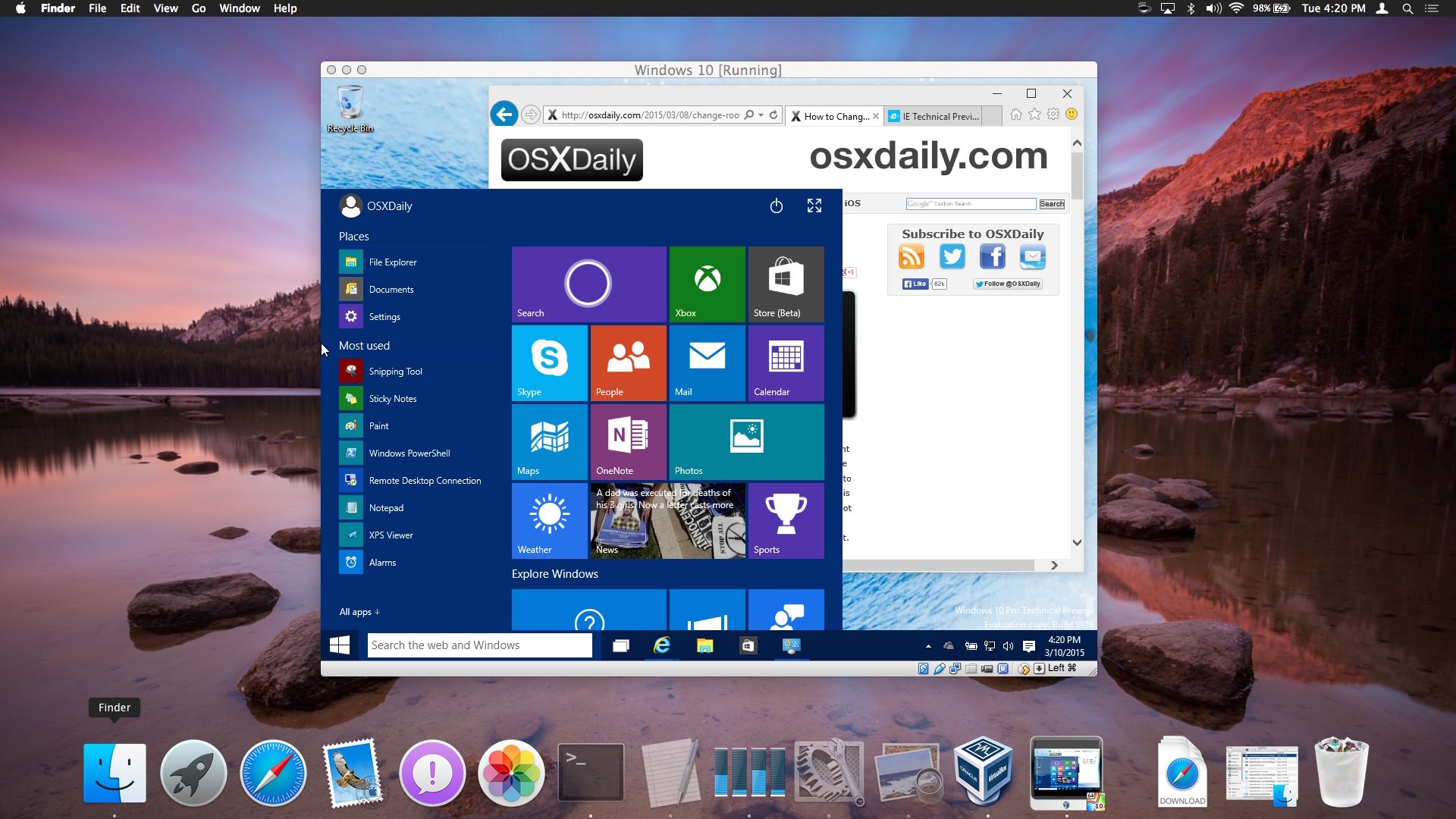Click Search the web and Windows field

click(x=480, y=645)
